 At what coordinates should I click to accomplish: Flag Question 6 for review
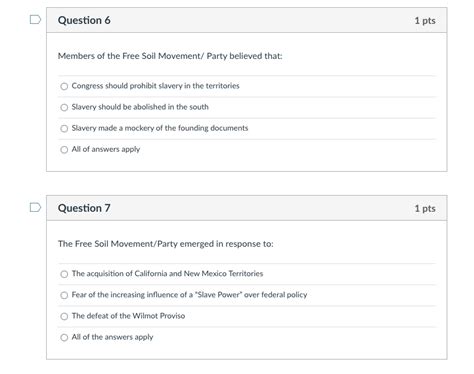pos(35,20)
